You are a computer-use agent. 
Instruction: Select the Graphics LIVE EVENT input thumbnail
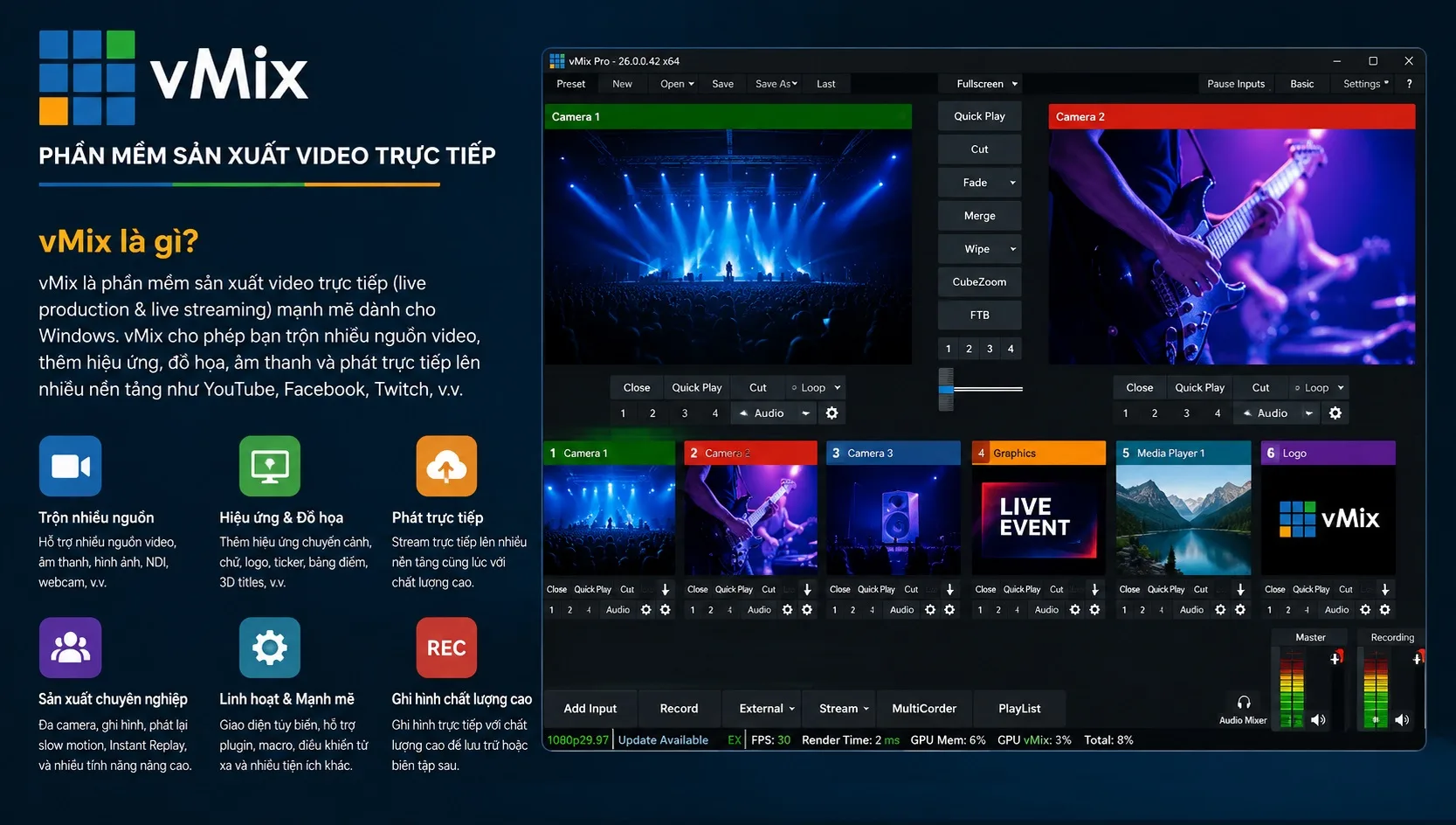[x=1039, y=519]
